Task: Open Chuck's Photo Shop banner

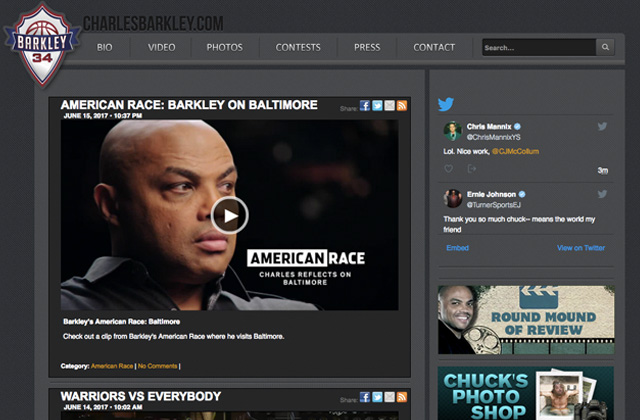Action: (526, 393)
